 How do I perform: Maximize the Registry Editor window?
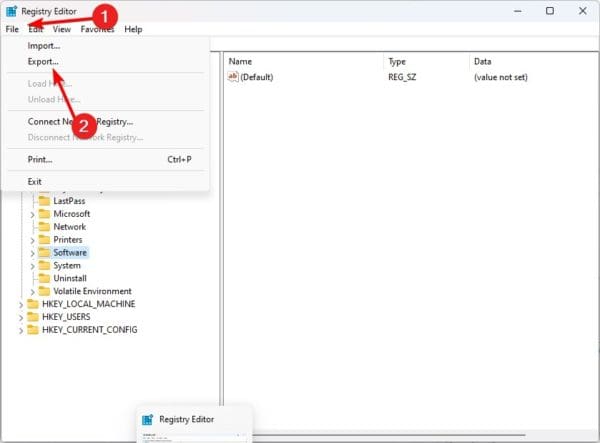click(x=550, y=11)
